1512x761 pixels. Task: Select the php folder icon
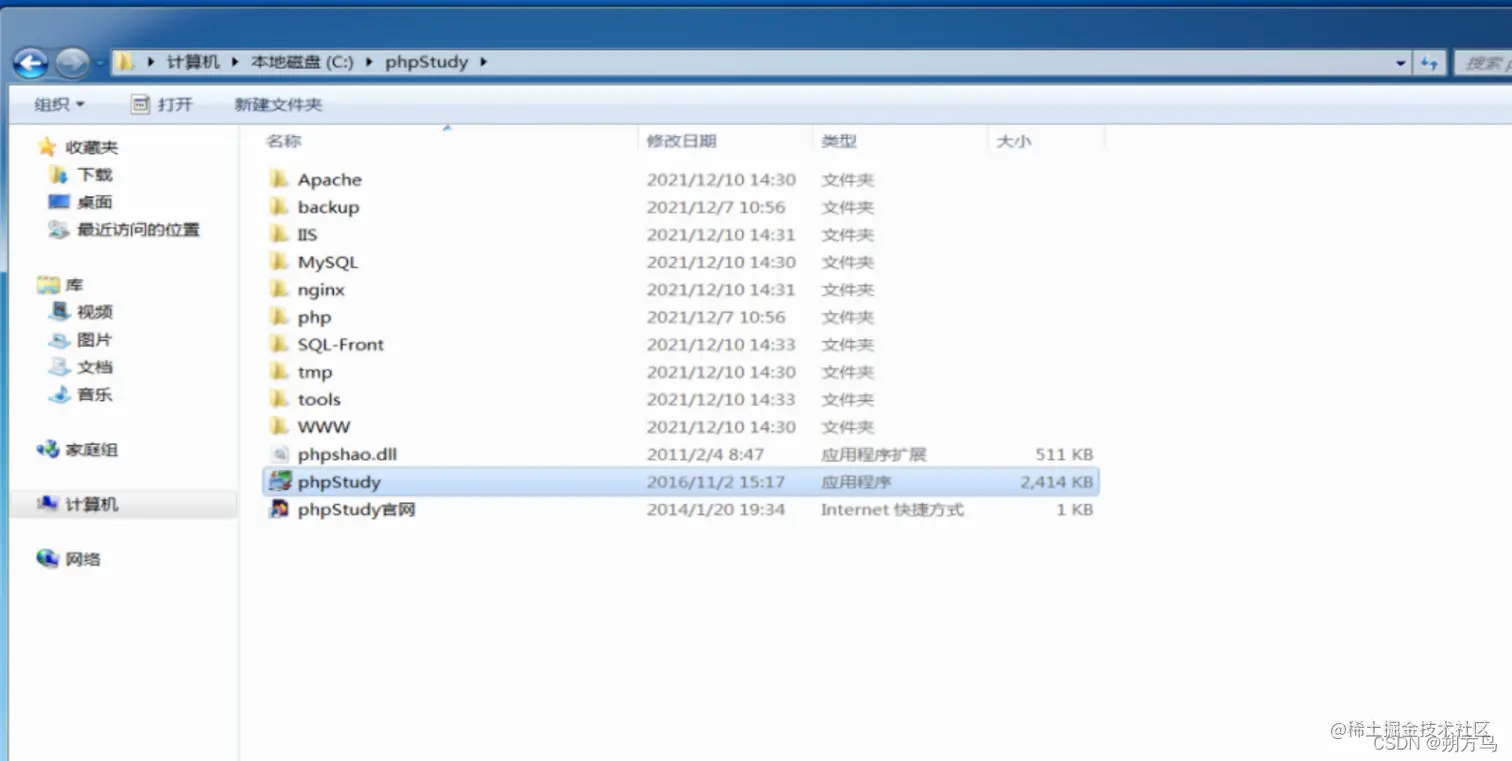click(279, 317)
